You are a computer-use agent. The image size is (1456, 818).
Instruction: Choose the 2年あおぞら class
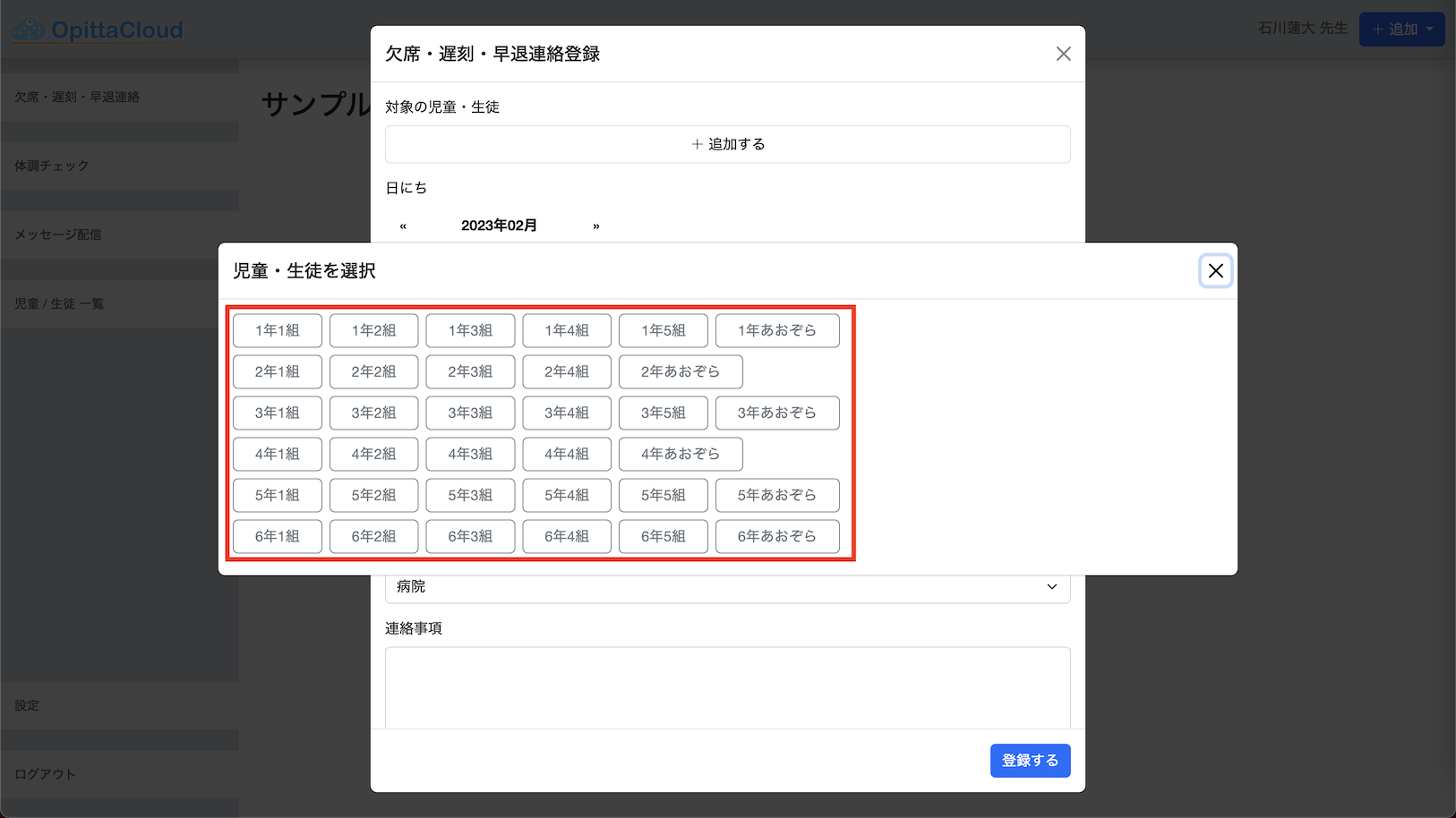681,371
